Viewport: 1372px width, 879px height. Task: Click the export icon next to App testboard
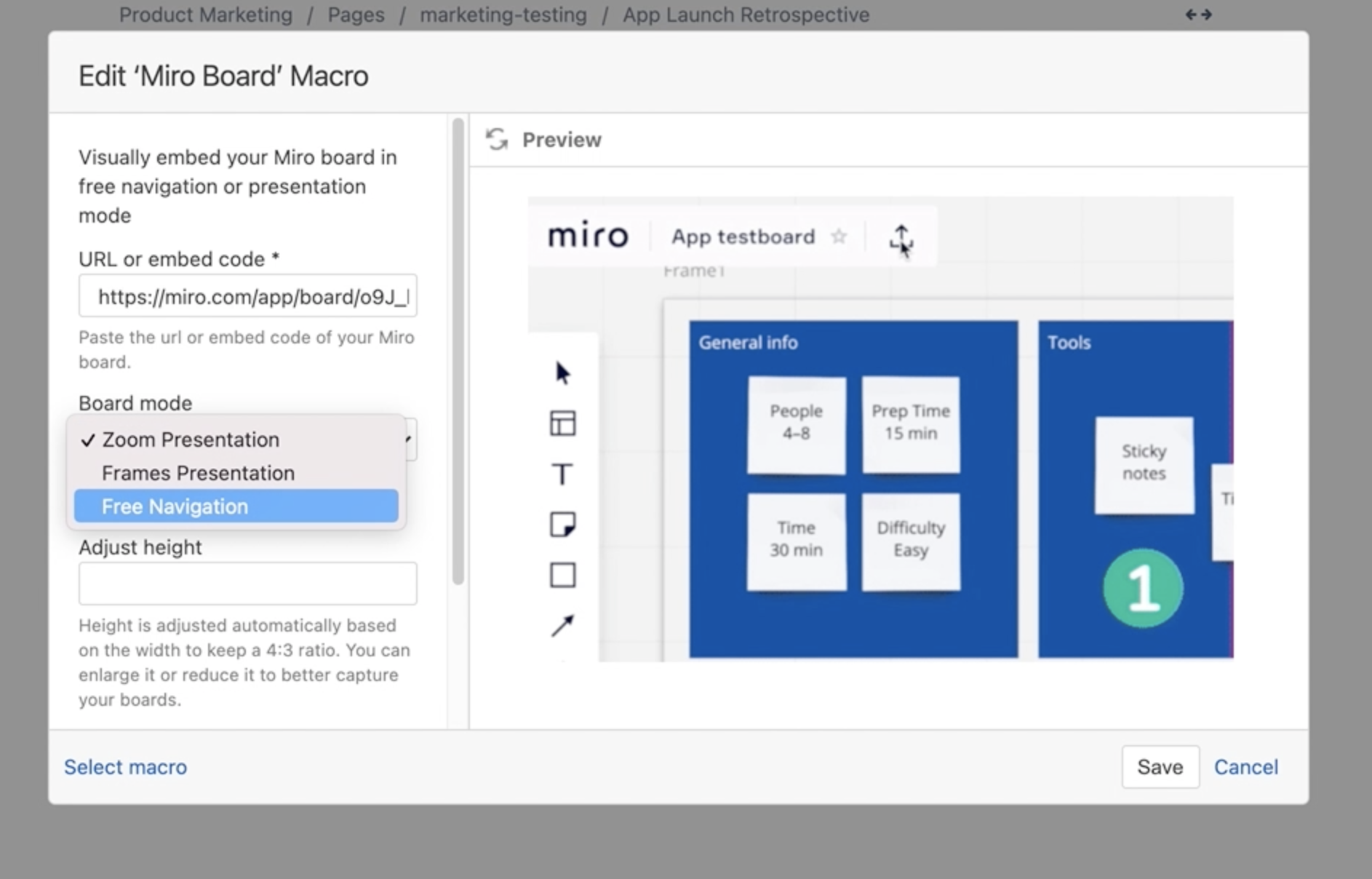(901, 238)
